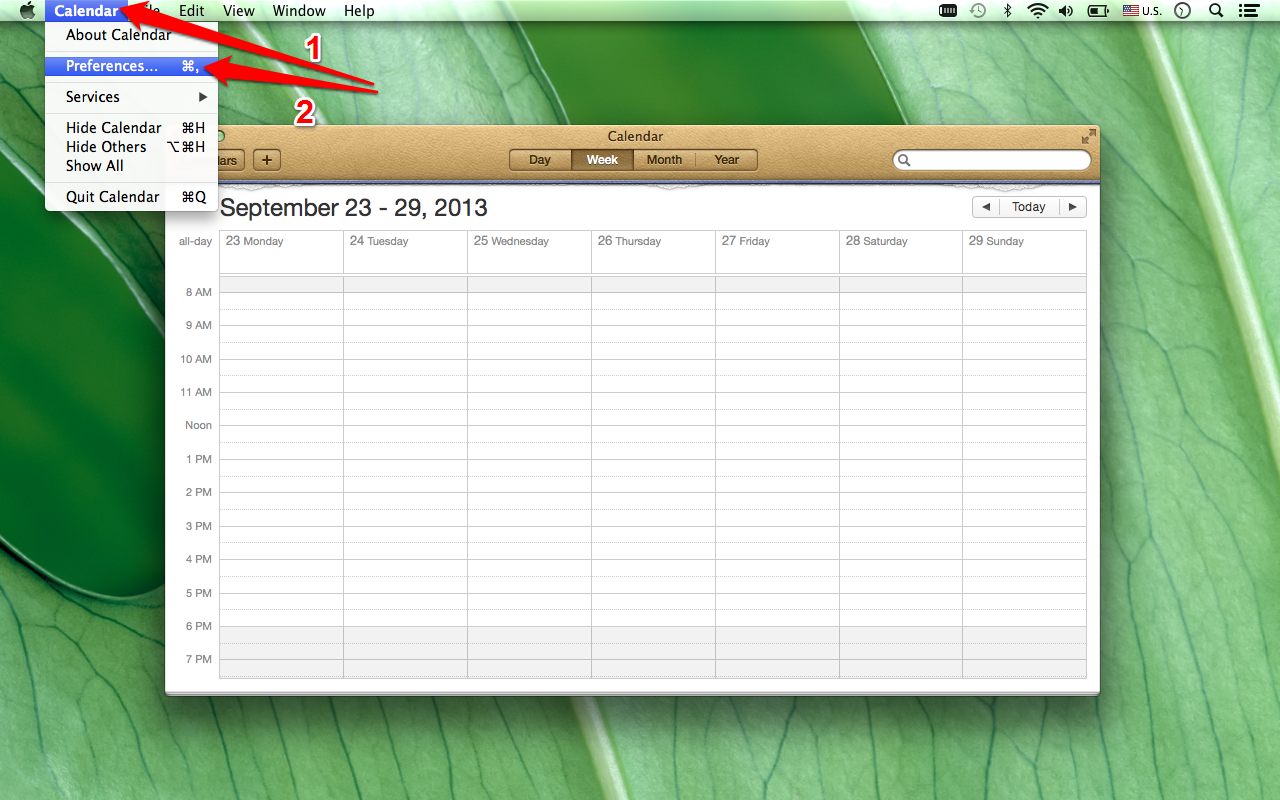The height and width of the screenshot is (800, 1280).
Task: Open the Calendar application menu
Action: [86, 11]
